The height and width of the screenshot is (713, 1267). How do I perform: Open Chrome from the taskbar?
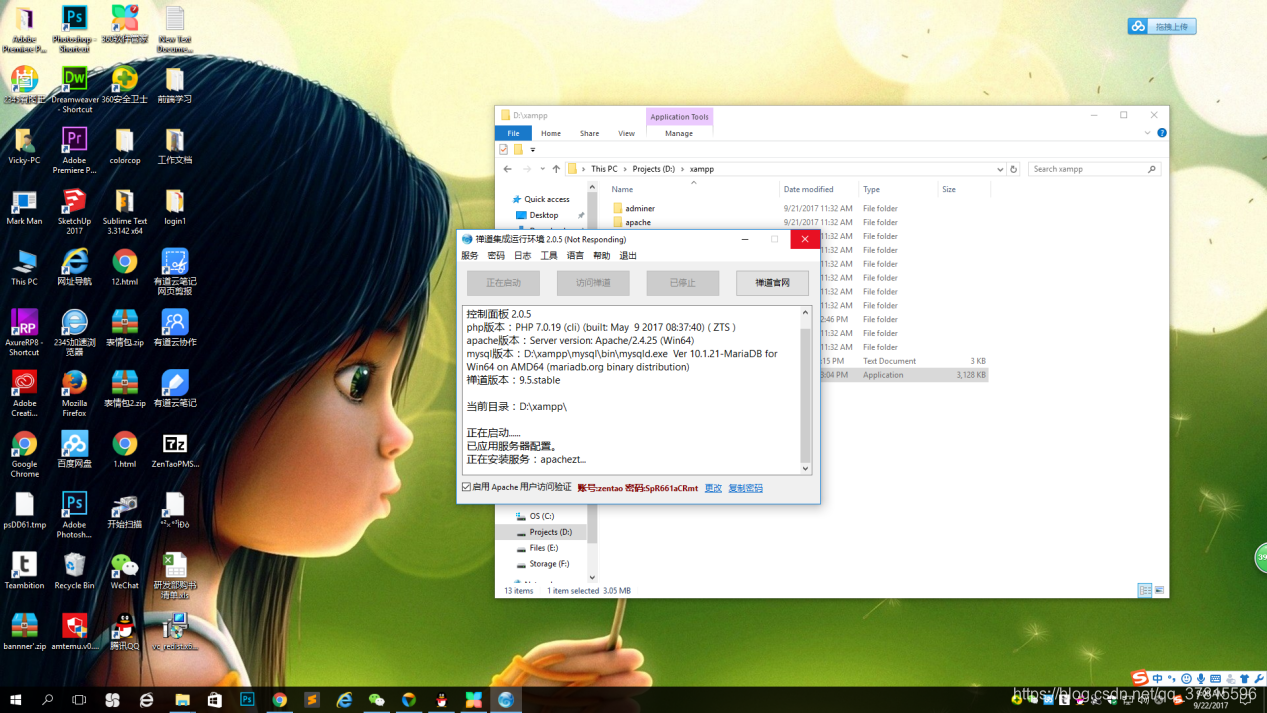[x=280, y=700]
